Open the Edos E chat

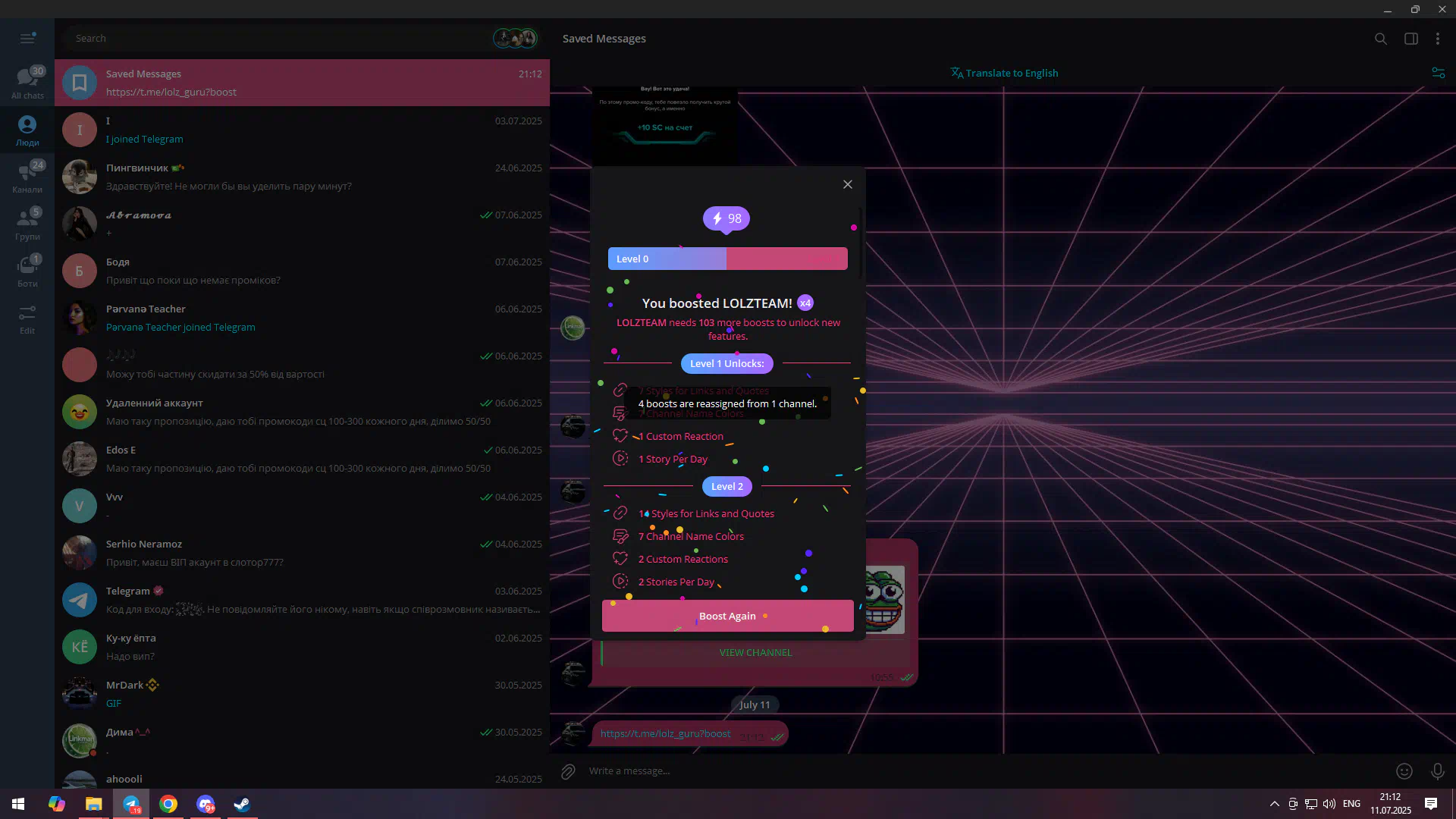click(303, 459)
